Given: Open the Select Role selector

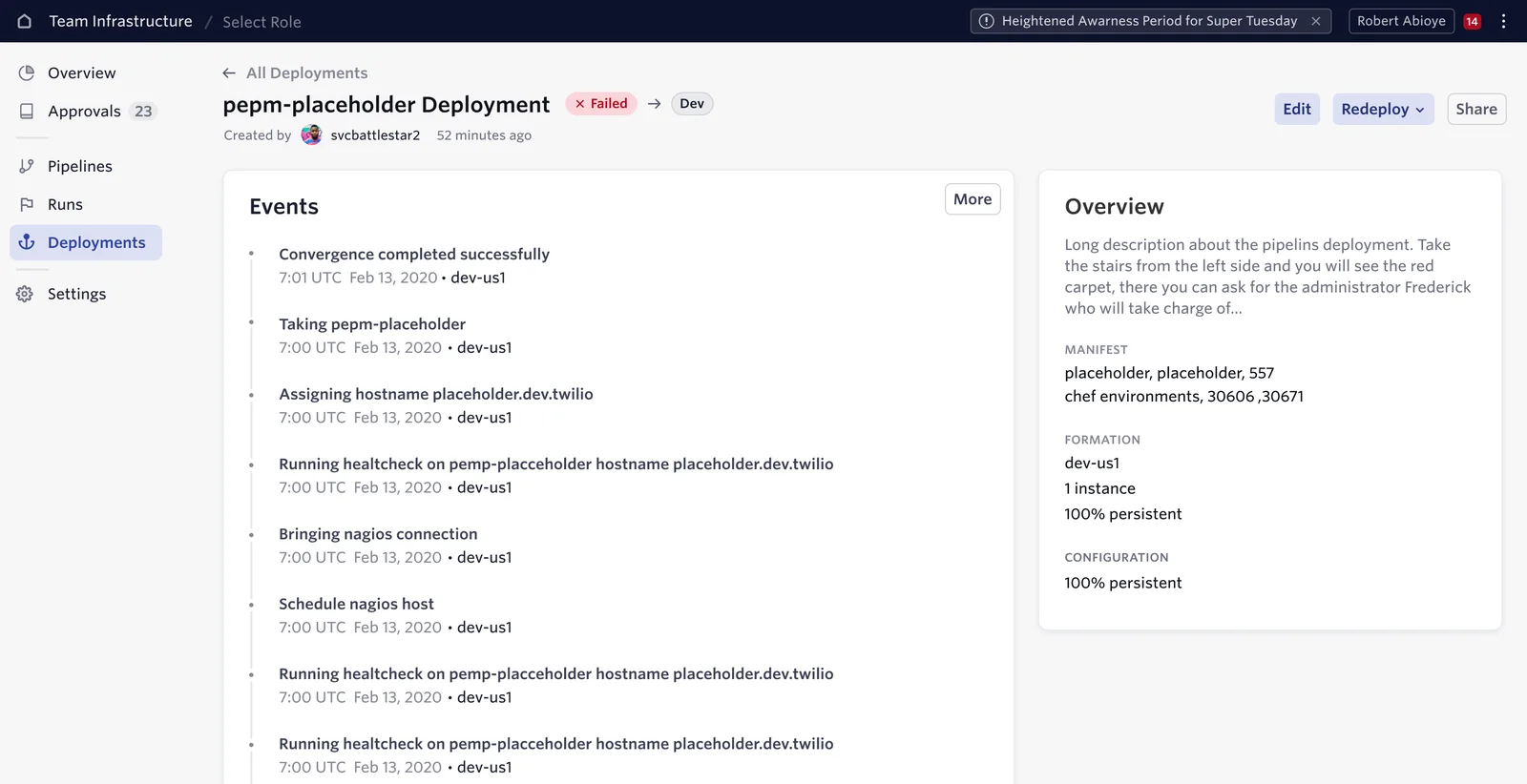Looking at the screenshot, I should point(261,22).
